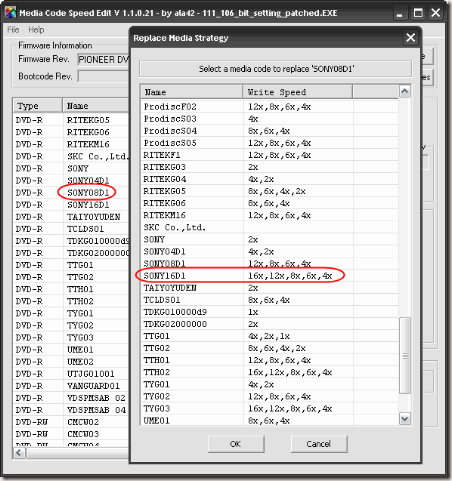Select TTH02 in the dialog list

tap(269, 372)
